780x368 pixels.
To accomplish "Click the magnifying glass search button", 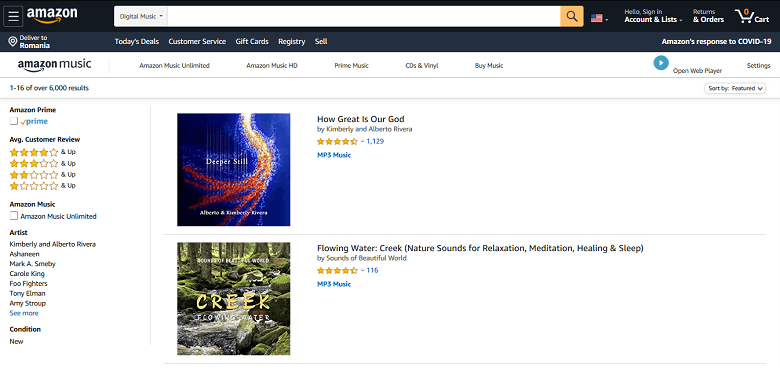I will pyautogui.click(x=572, y=16).
